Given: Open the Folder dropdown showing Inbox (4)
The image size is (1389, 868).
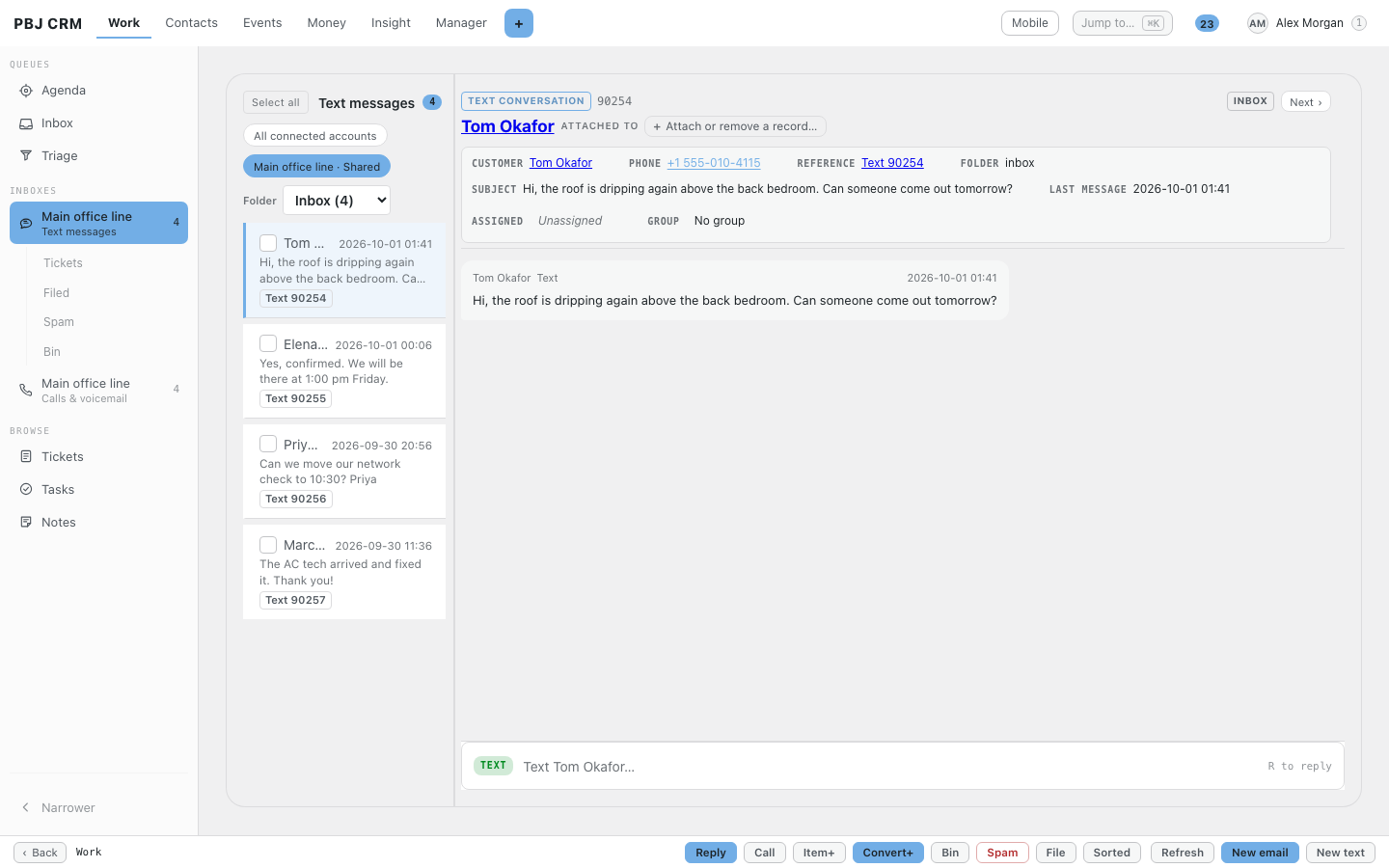Looking at the screenshot, I should pos(337,201).
